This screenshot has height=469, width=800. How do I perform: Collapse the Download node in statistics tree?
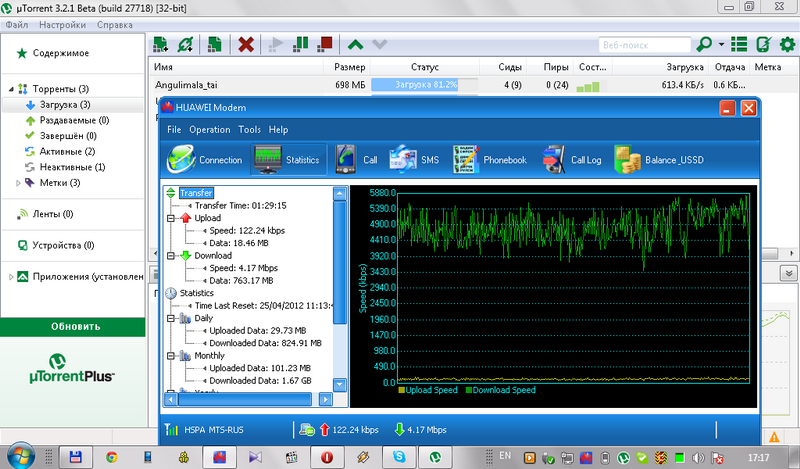(x=172, y=256)
